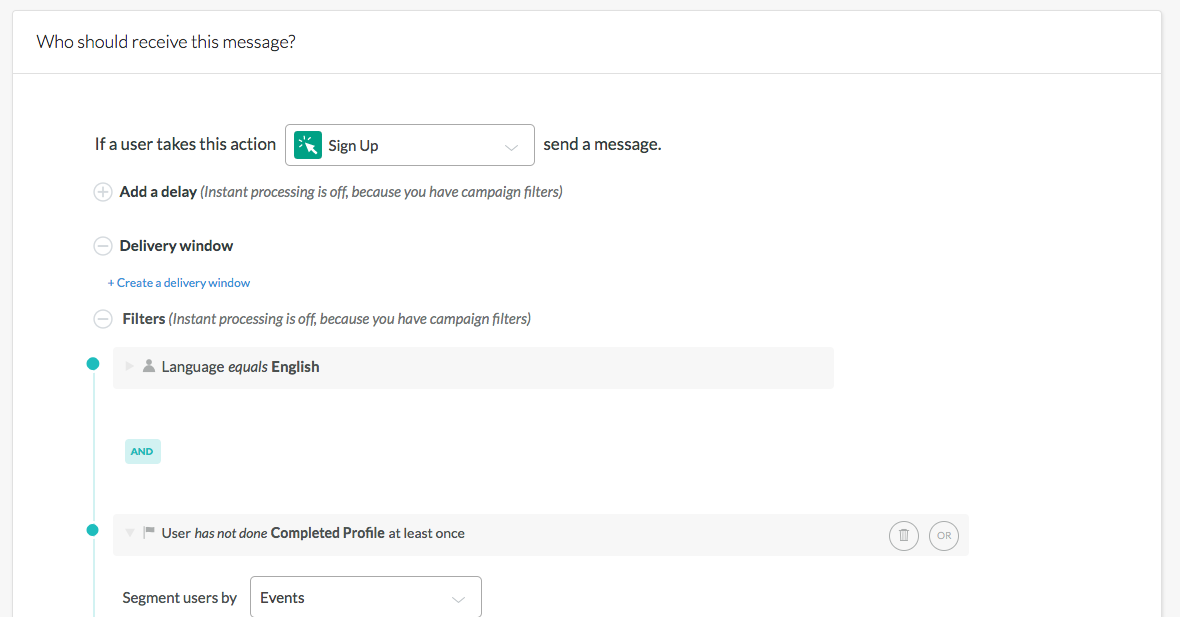Image resolution: width=1180 pixels, height=617 pixels.
Task: Click the Add a delay label
Action: [x=158, y=192]
